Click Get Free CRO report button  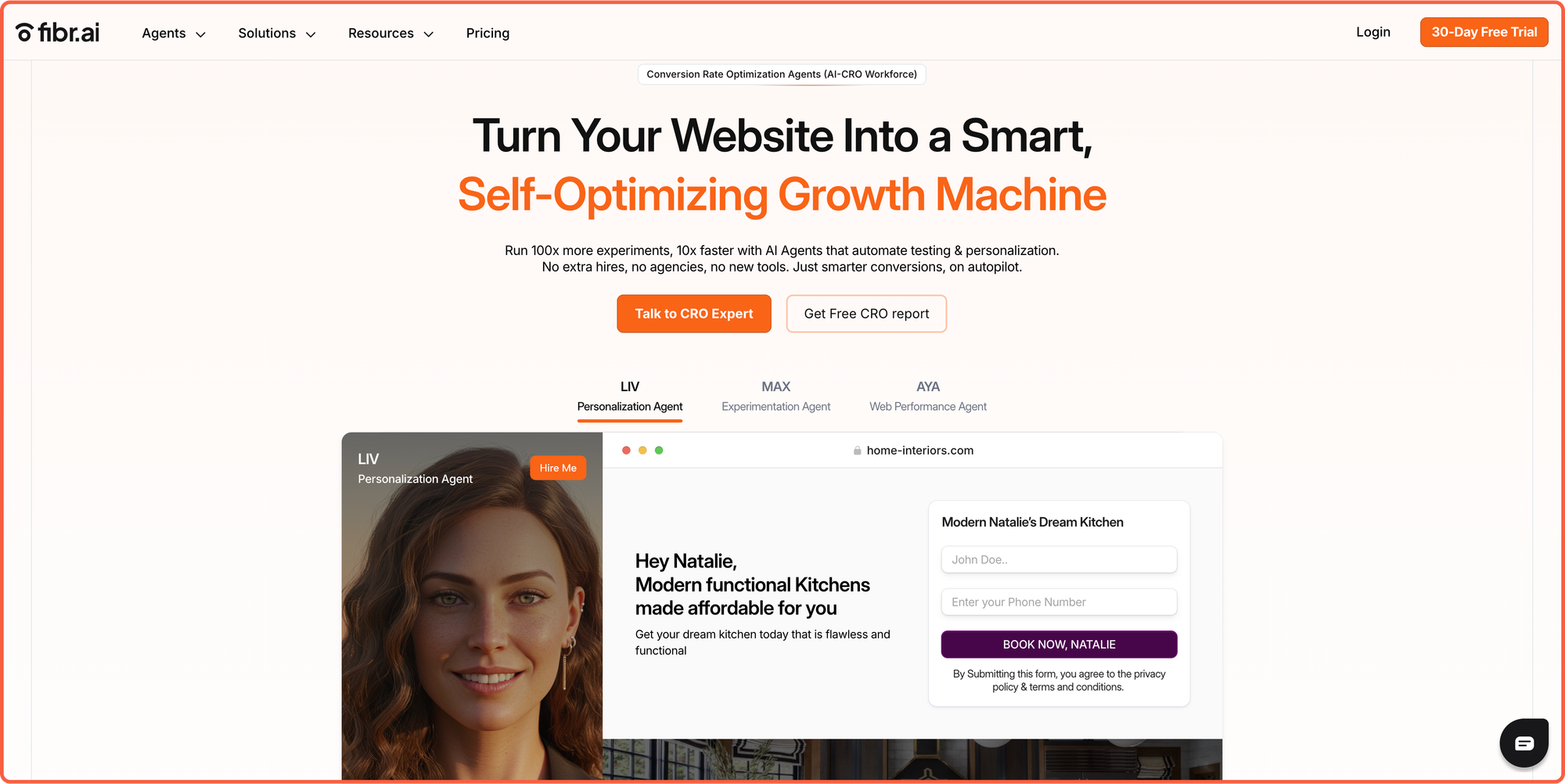(866, 314)
